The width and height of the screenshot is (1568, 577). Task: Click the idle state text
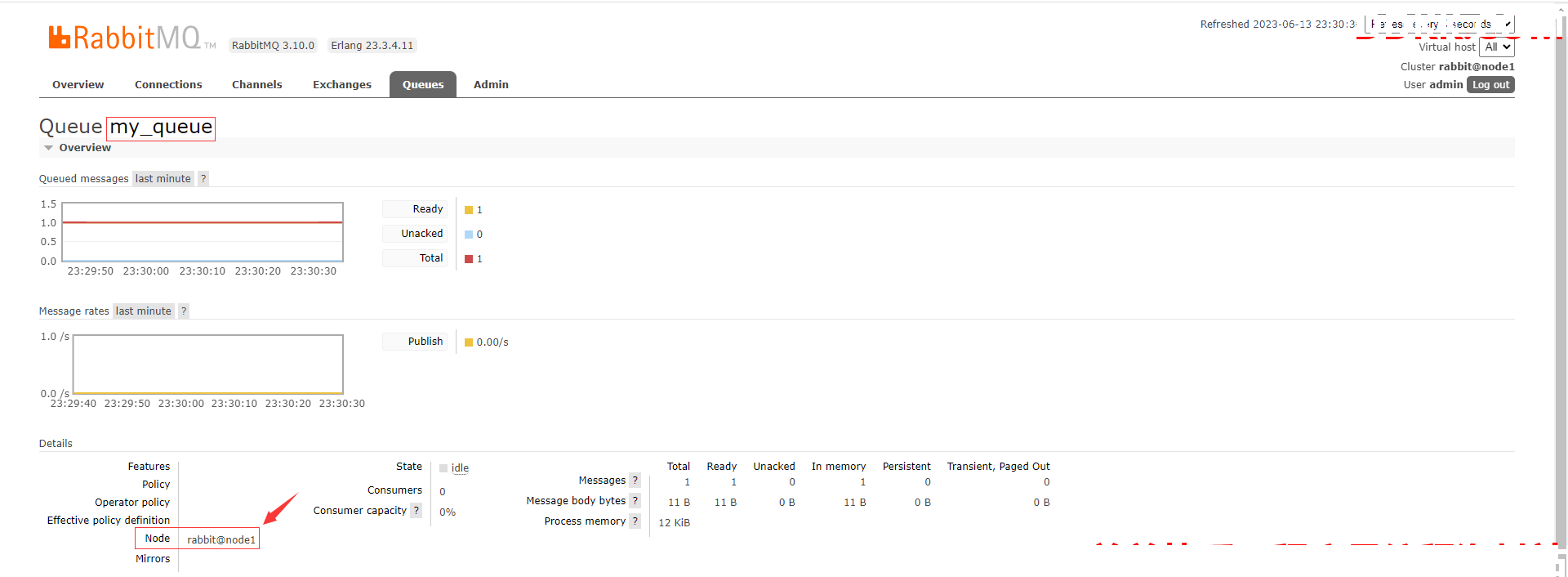coord(460,468)
